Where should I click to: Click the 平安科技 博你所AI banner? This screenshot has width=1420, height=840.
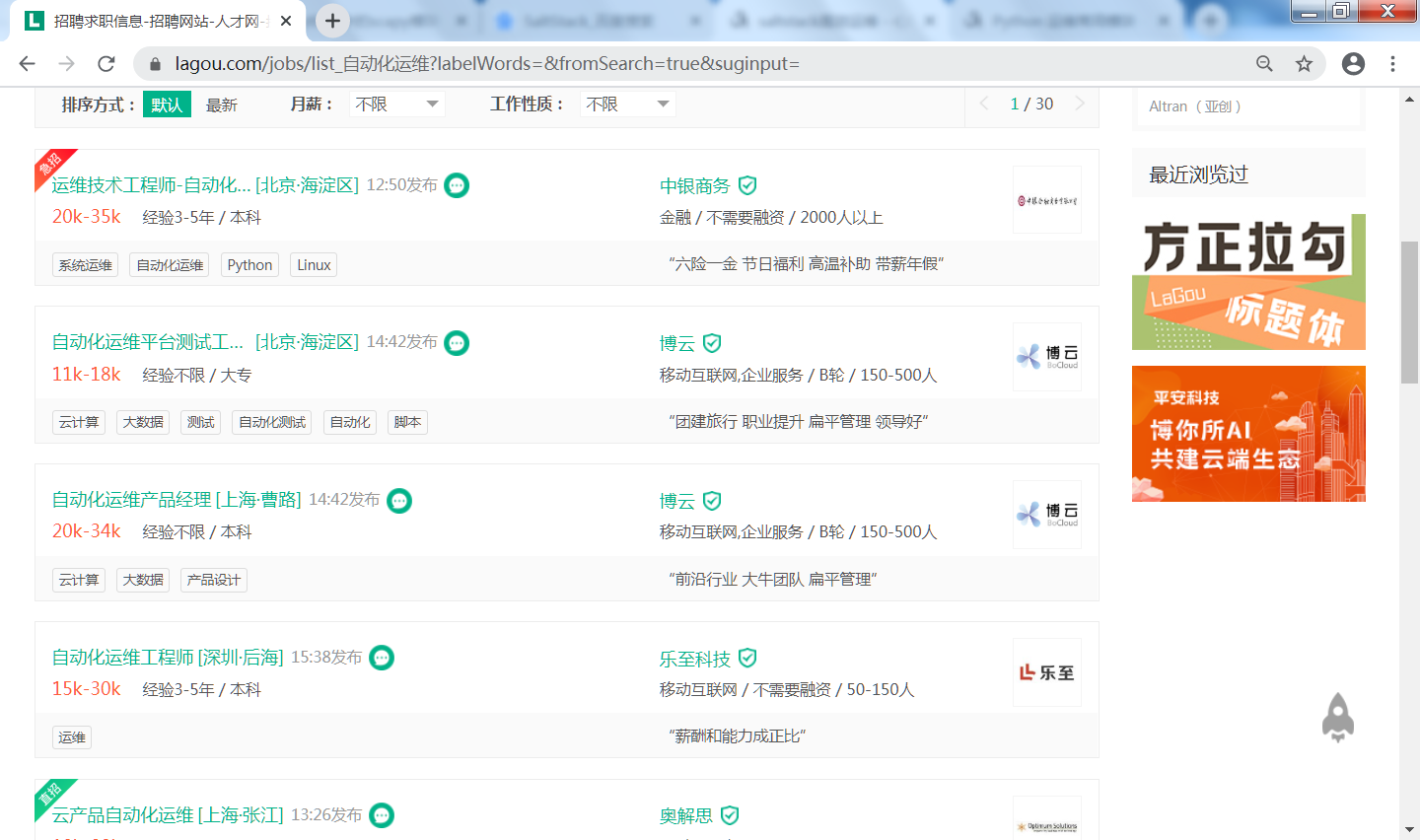[1248, 434]
